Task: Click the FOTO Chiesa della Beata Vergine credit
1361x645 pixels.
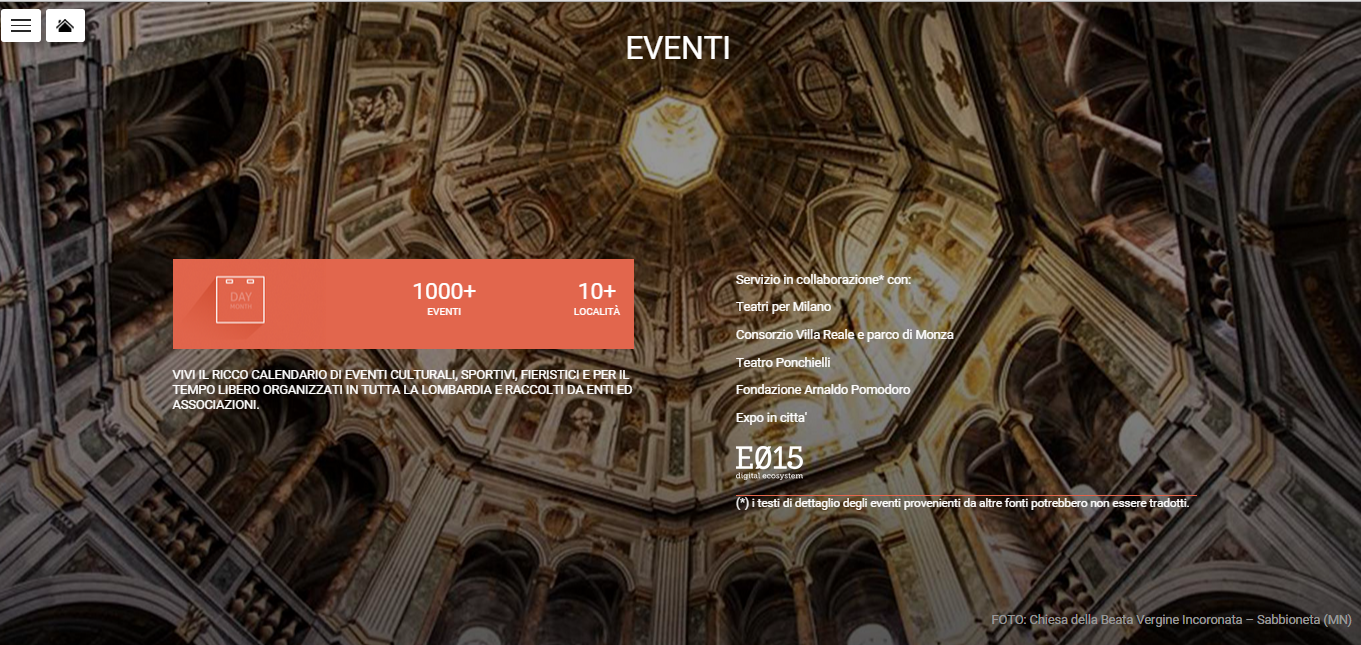Action: tap(1171, 620)
